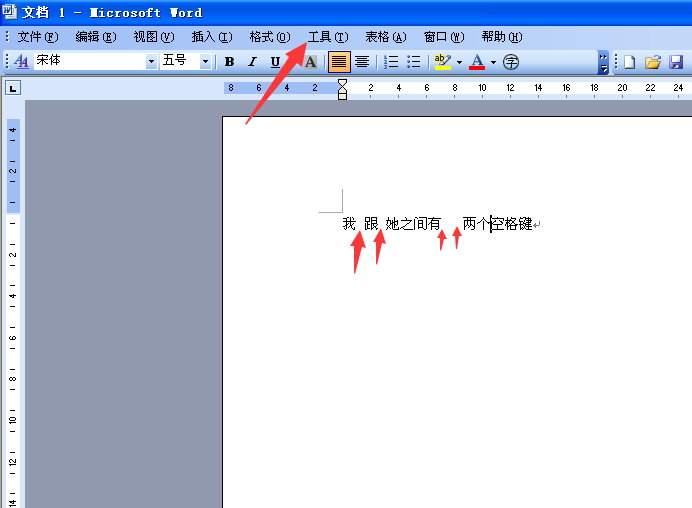Open the font name dropdown 宋体
692x508 pixels.
[151, 61]
